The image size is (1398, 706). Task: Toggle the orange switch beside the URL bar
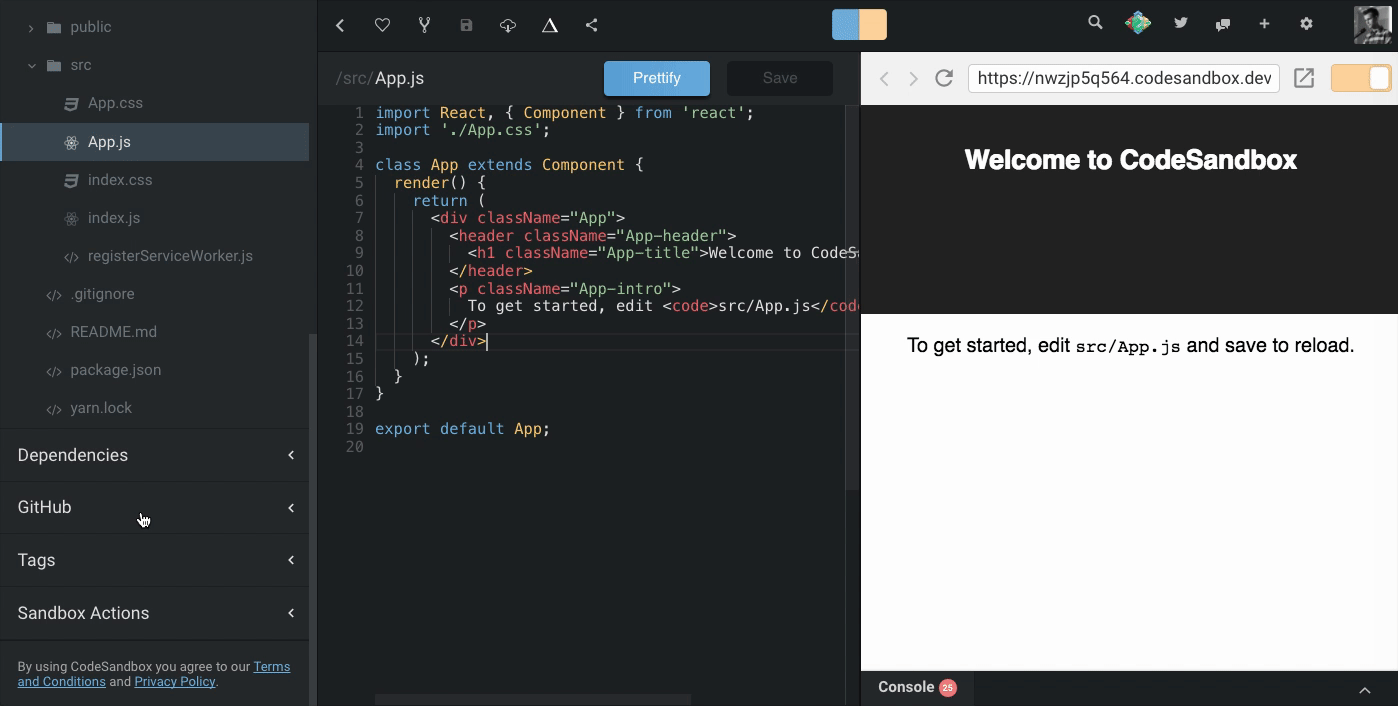pos(1361,78)
